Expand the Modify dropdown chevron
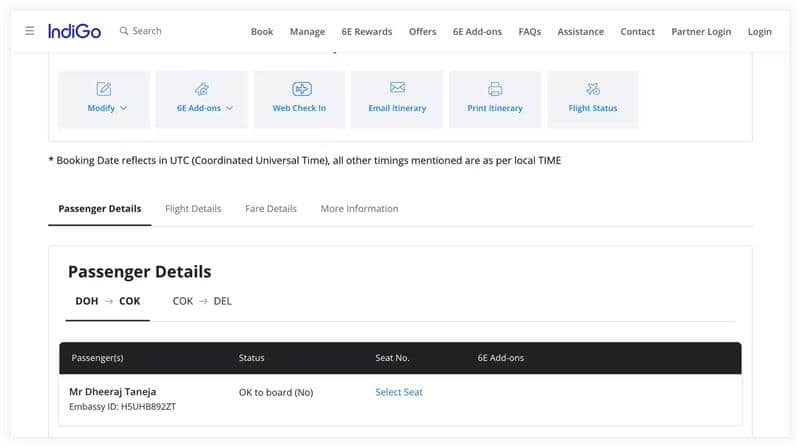This screenshot has width=800, height=447. pyautogui.click(x=124, y=108)
